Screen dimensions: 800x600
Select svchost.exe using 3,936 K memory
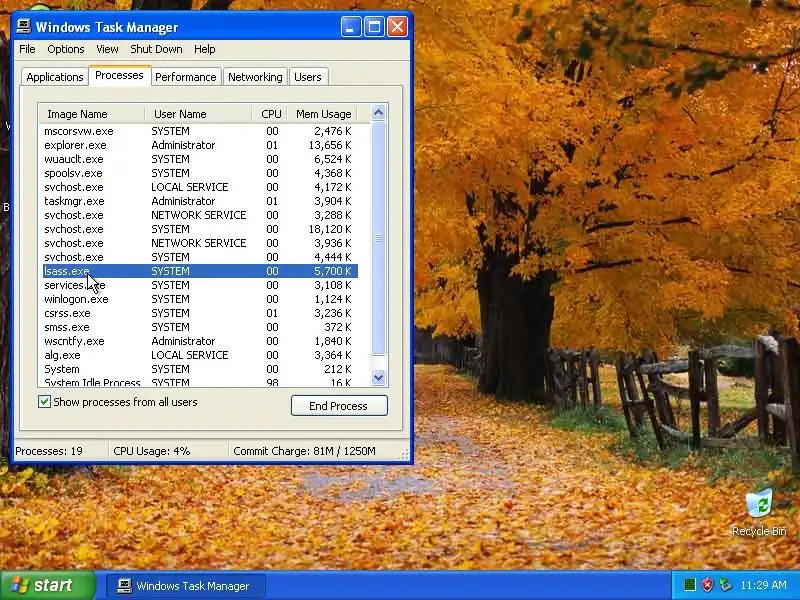click(200, 243)
